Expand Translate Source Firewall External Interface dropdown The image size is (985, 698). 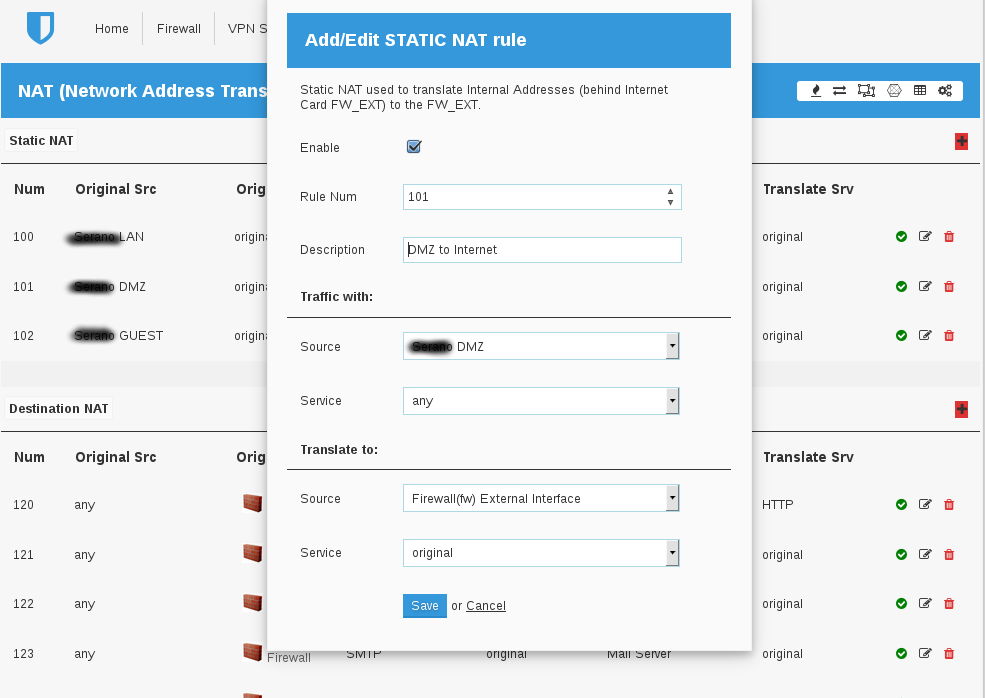(541, 499)
